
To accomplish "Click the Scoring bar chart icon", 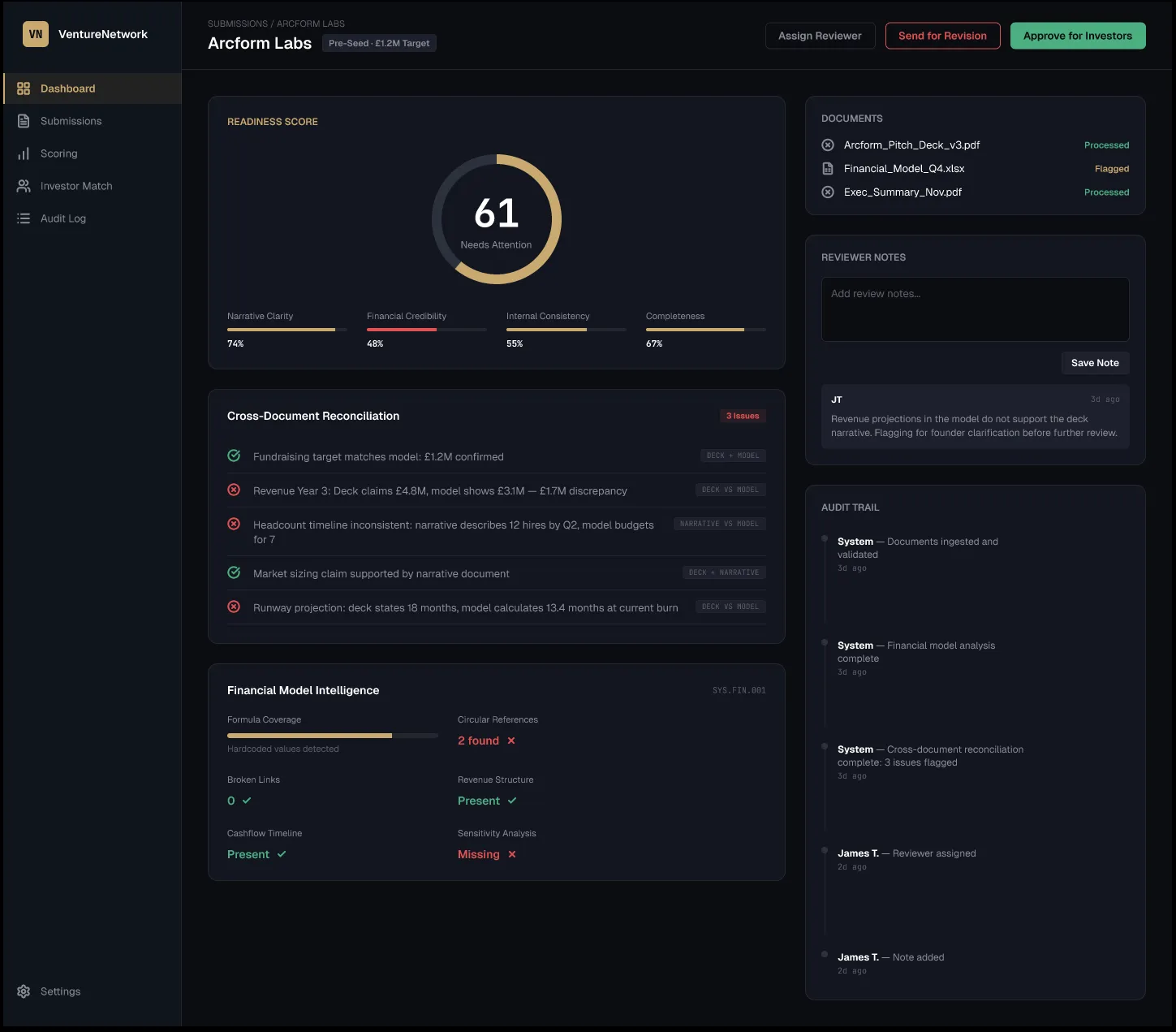I will pos(24,153).
